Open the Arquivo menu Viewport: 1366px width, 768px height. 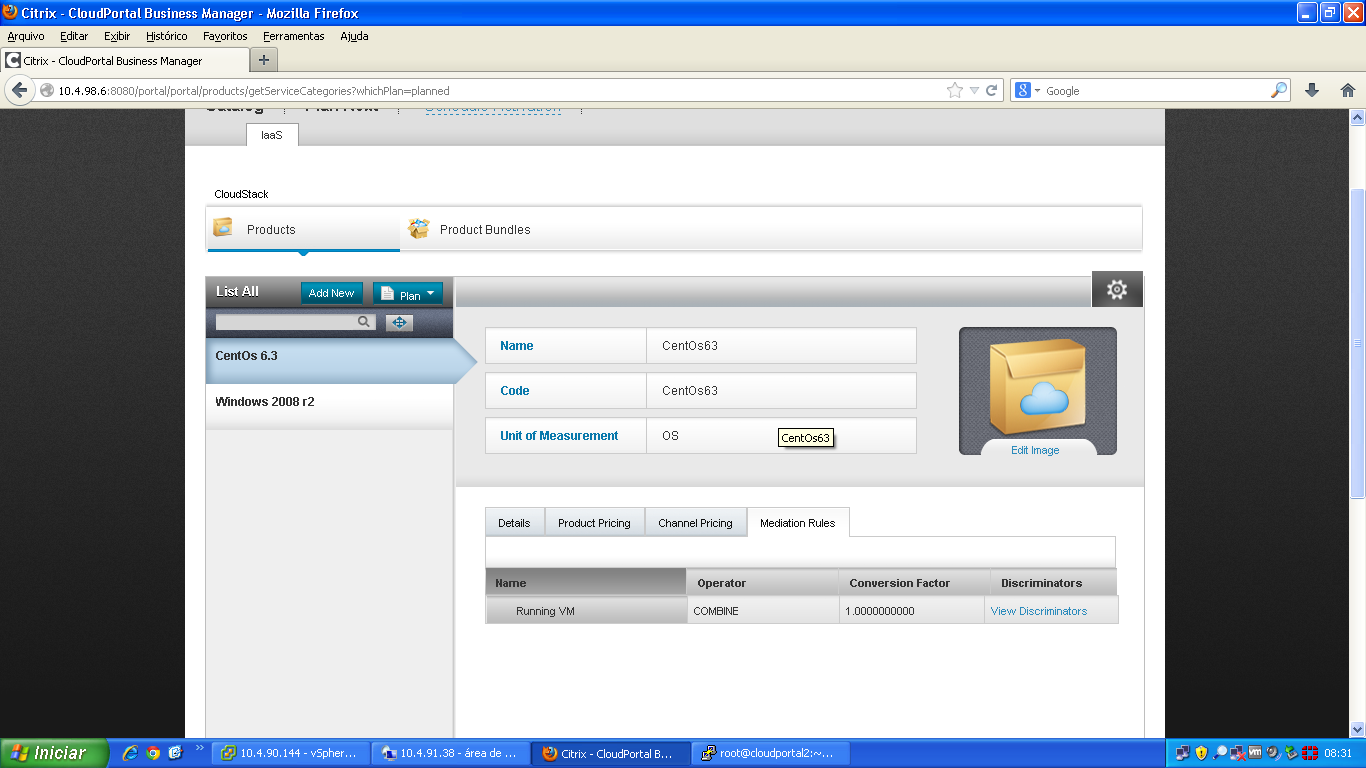(x=26, y=36)
